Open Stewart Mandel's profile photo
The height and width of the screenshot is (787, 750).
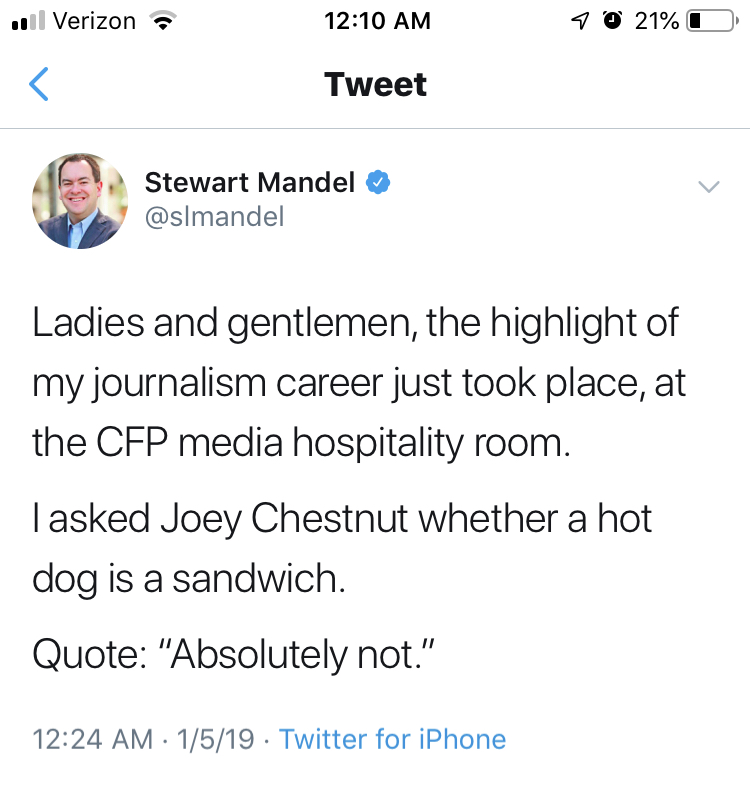point(81,201)
